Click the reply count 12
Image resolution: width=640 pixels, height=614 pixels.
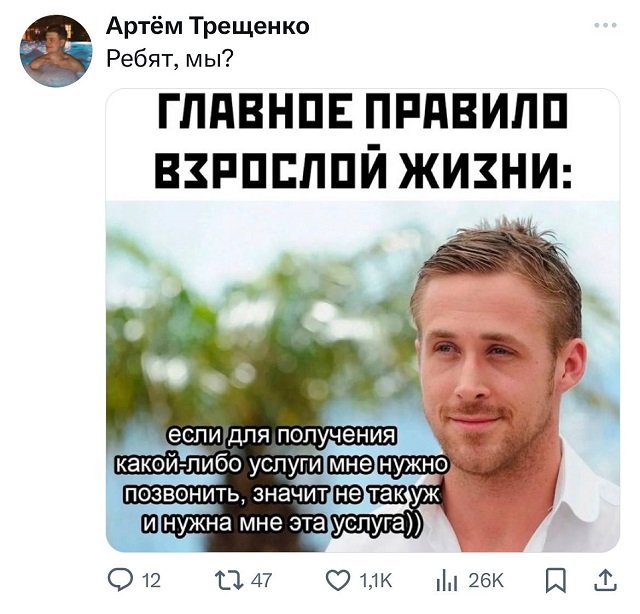point(151,581)
